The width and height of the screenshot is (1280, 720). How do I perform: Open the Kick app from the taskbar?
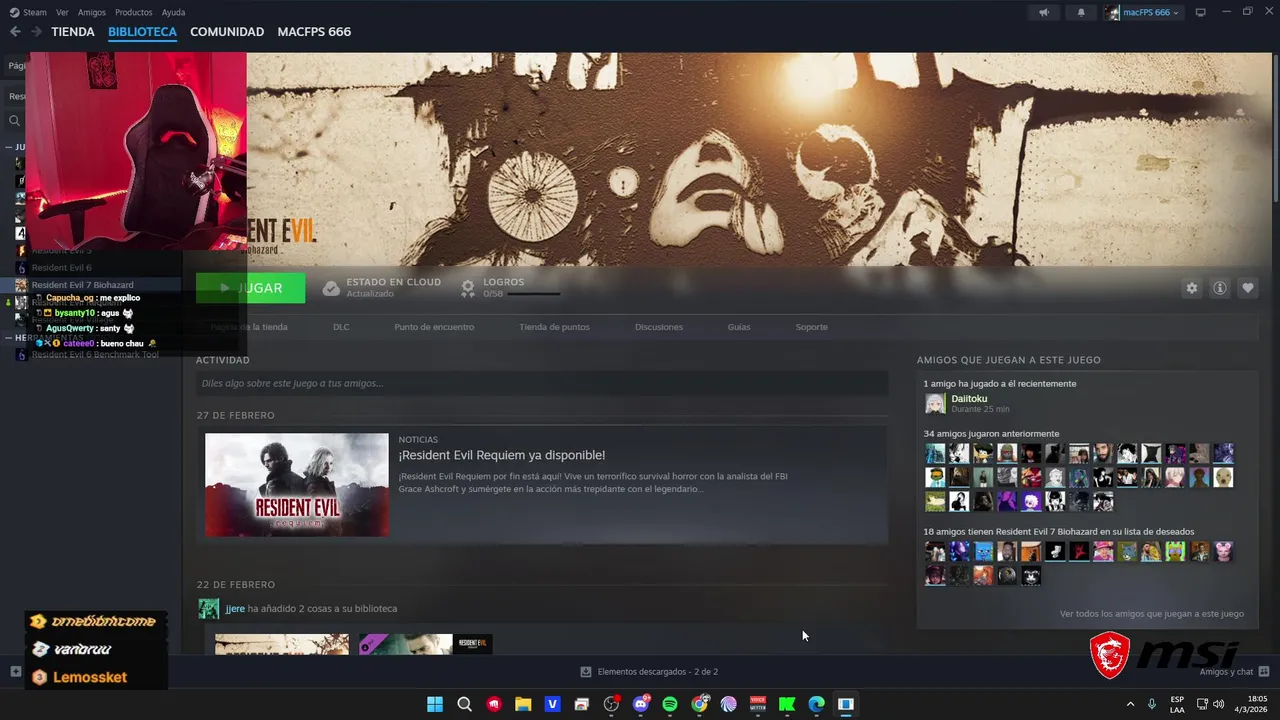787,704
